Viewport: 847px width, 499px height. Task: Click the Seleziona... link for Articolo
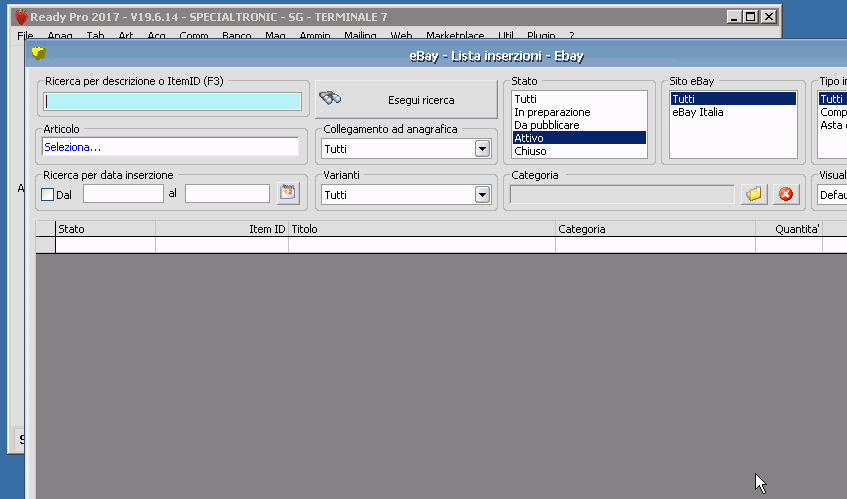point(72,147)
